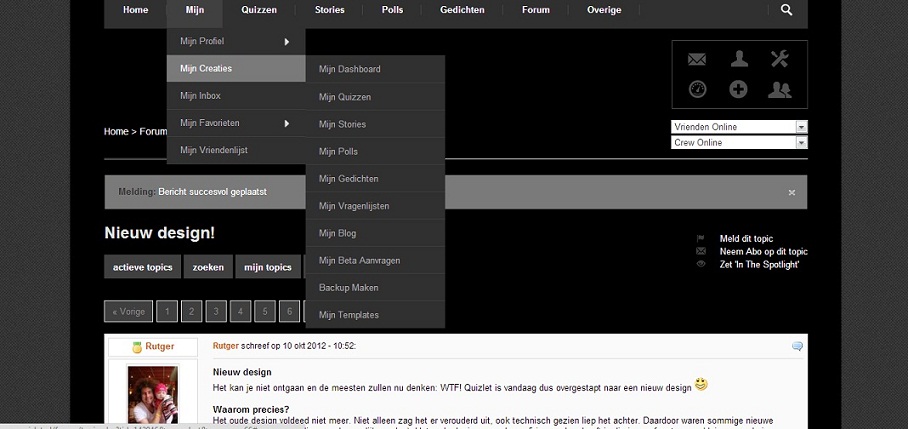
Task: Select Mijn Vriendenlijst menu item
Action: pos(236,150)
